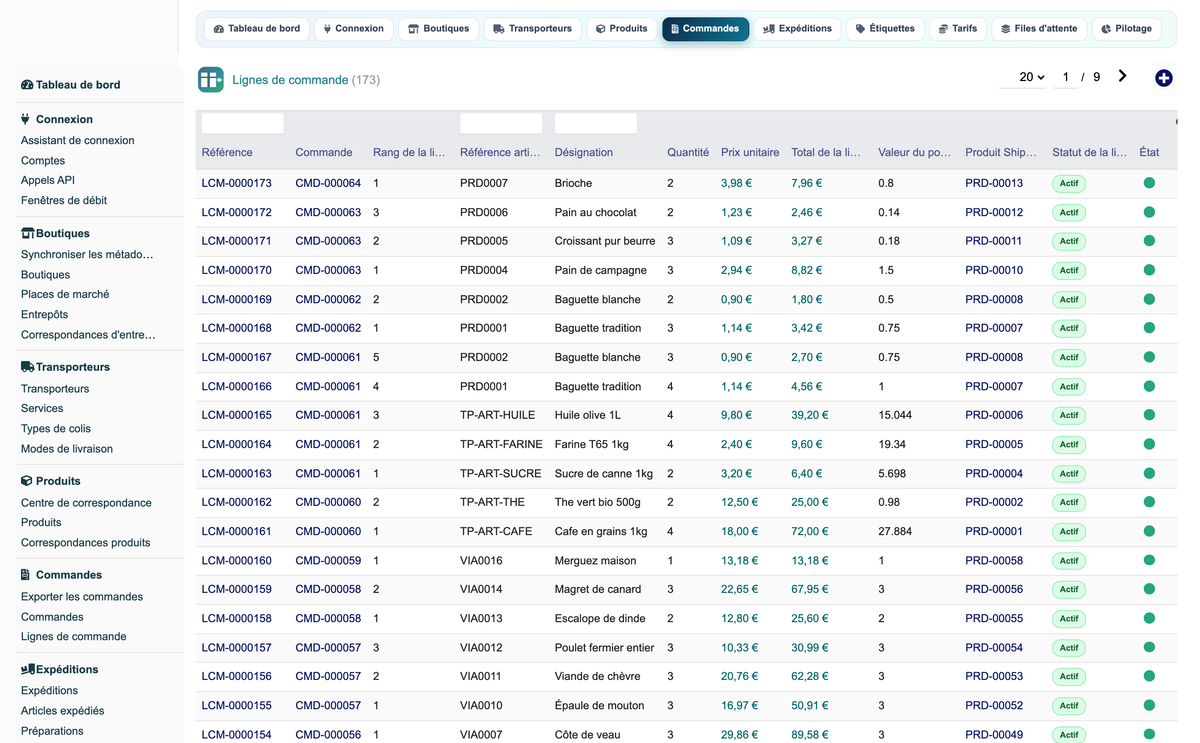This screenshot has width=1200, height=743.
Task: Click the Produits box icon in sidebar
Action: [x=27, y=481]
